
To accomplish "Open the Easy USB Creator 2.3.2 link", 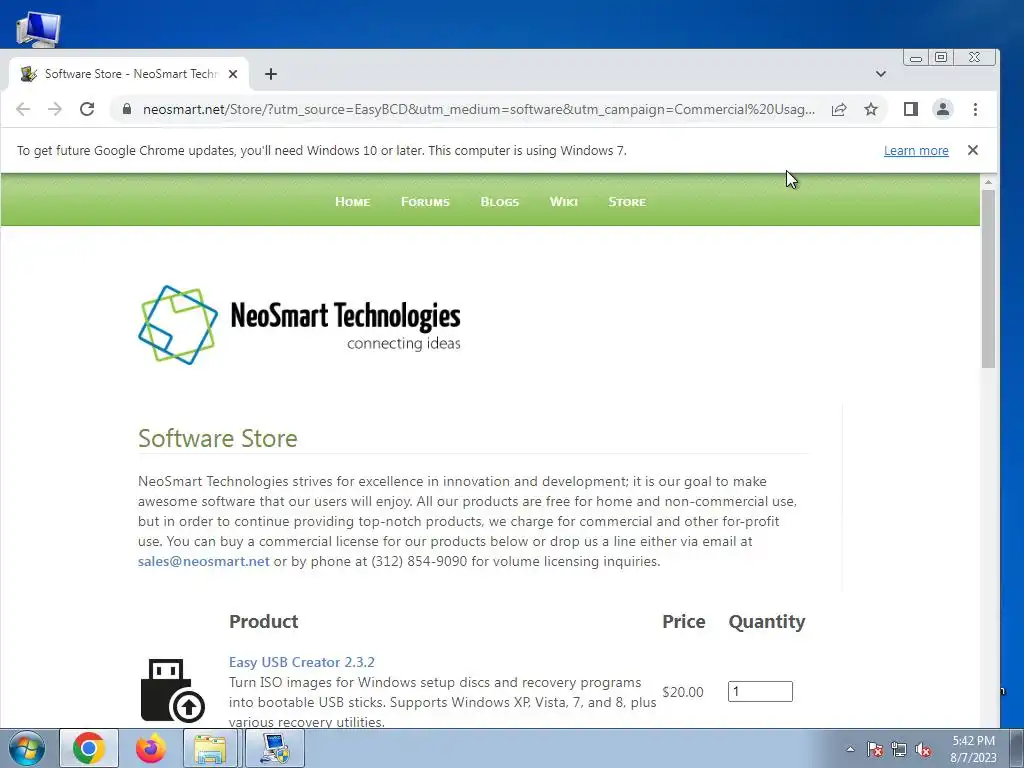I will (302, 662).
